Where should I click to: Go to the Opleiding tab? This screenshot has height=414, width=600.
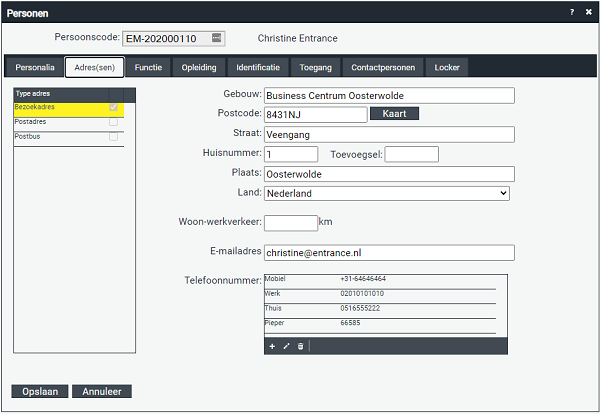click(199, 67)
